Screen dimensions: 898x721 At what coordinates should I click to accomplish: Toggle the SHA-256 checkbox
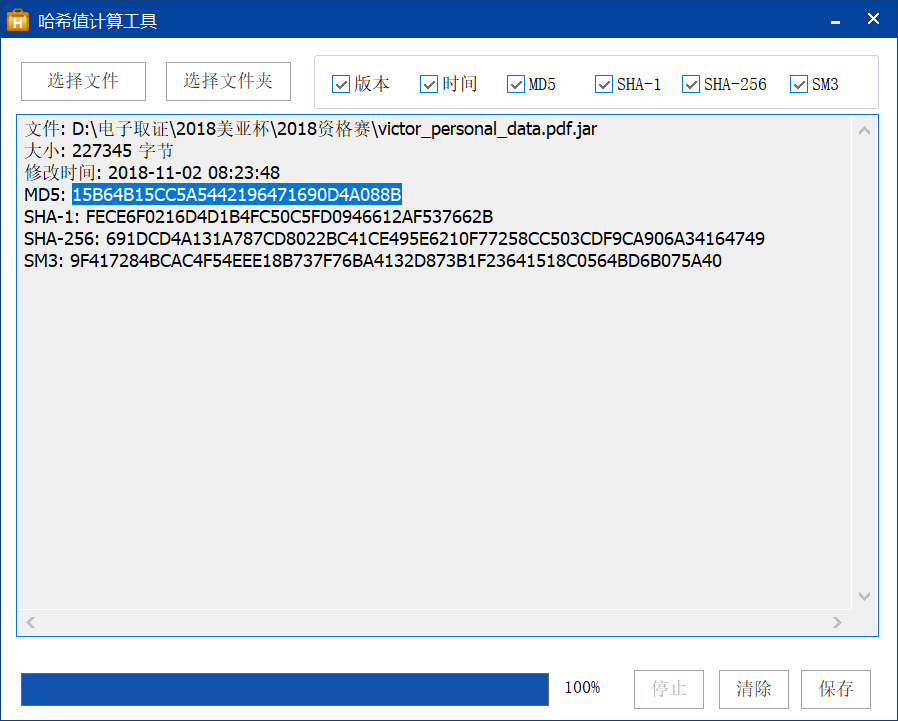[x=691, y=84]
